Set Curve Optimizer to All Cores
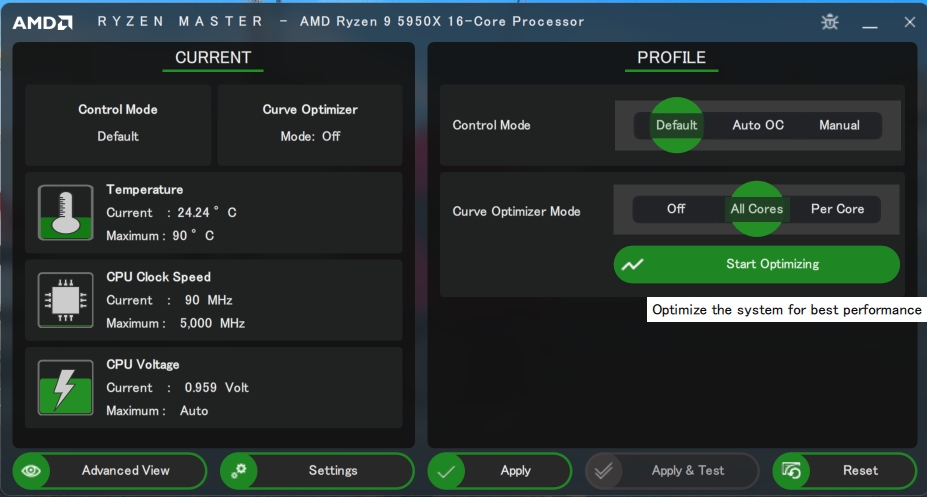The height and width of the screenshot is (497, 927). [757, 209]
